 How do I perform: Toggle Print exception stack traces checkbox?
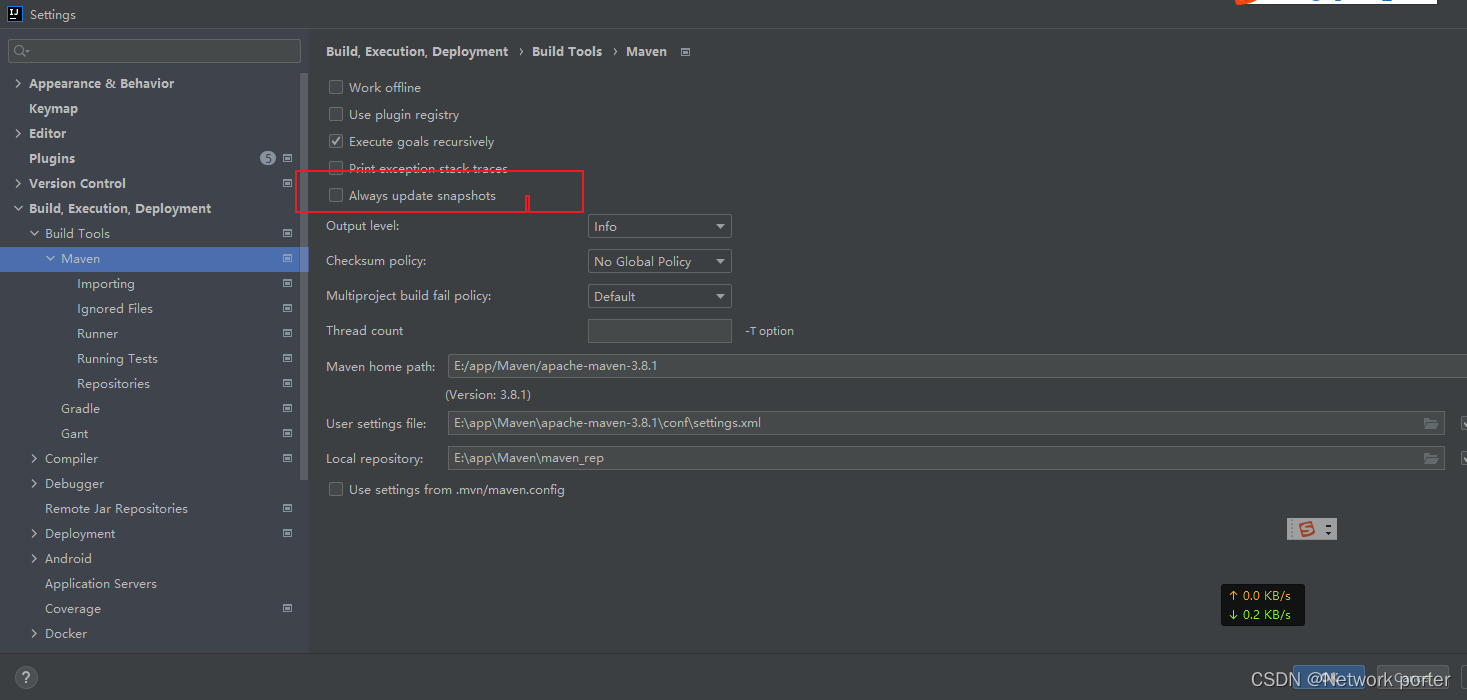coord(336,168)
